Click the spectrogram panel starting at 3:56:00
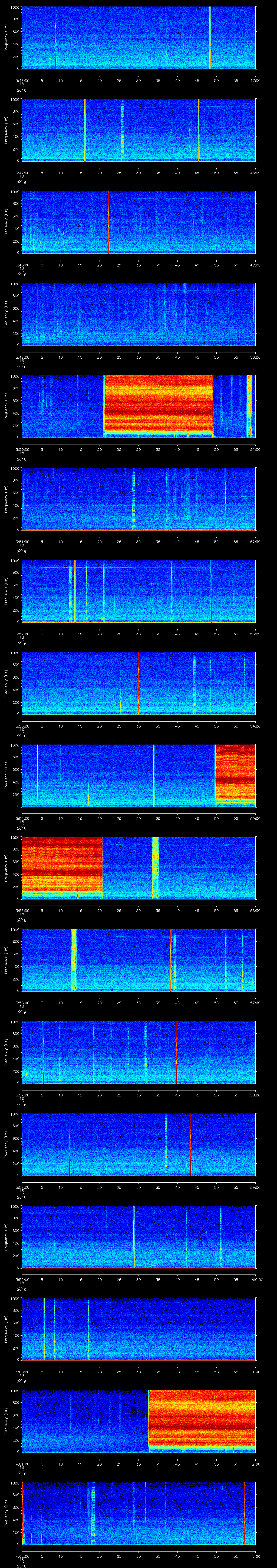Viewport: 277px width, 1568px height. point(139,960)
